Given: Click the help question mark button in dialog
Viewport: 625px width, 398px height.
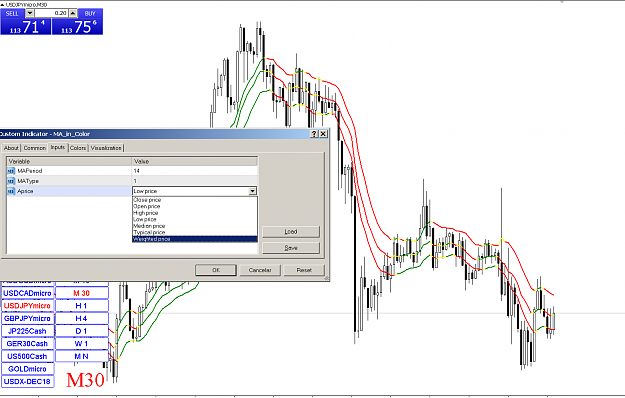Looking at the screenshot, I should 314,134.
